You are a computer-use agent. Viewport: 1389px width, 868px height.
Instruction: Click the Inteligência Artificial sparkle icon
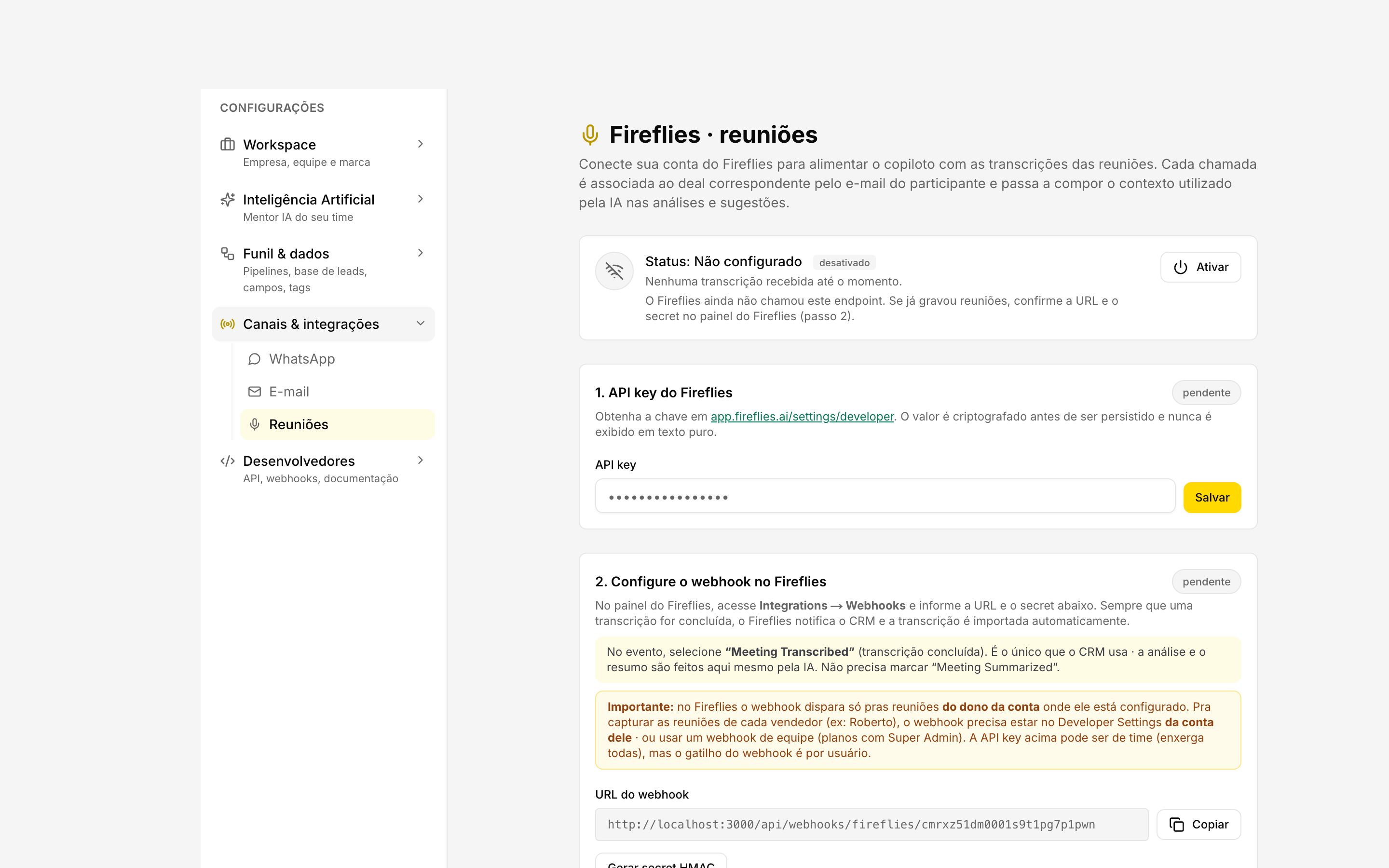[x=227, y=199]
